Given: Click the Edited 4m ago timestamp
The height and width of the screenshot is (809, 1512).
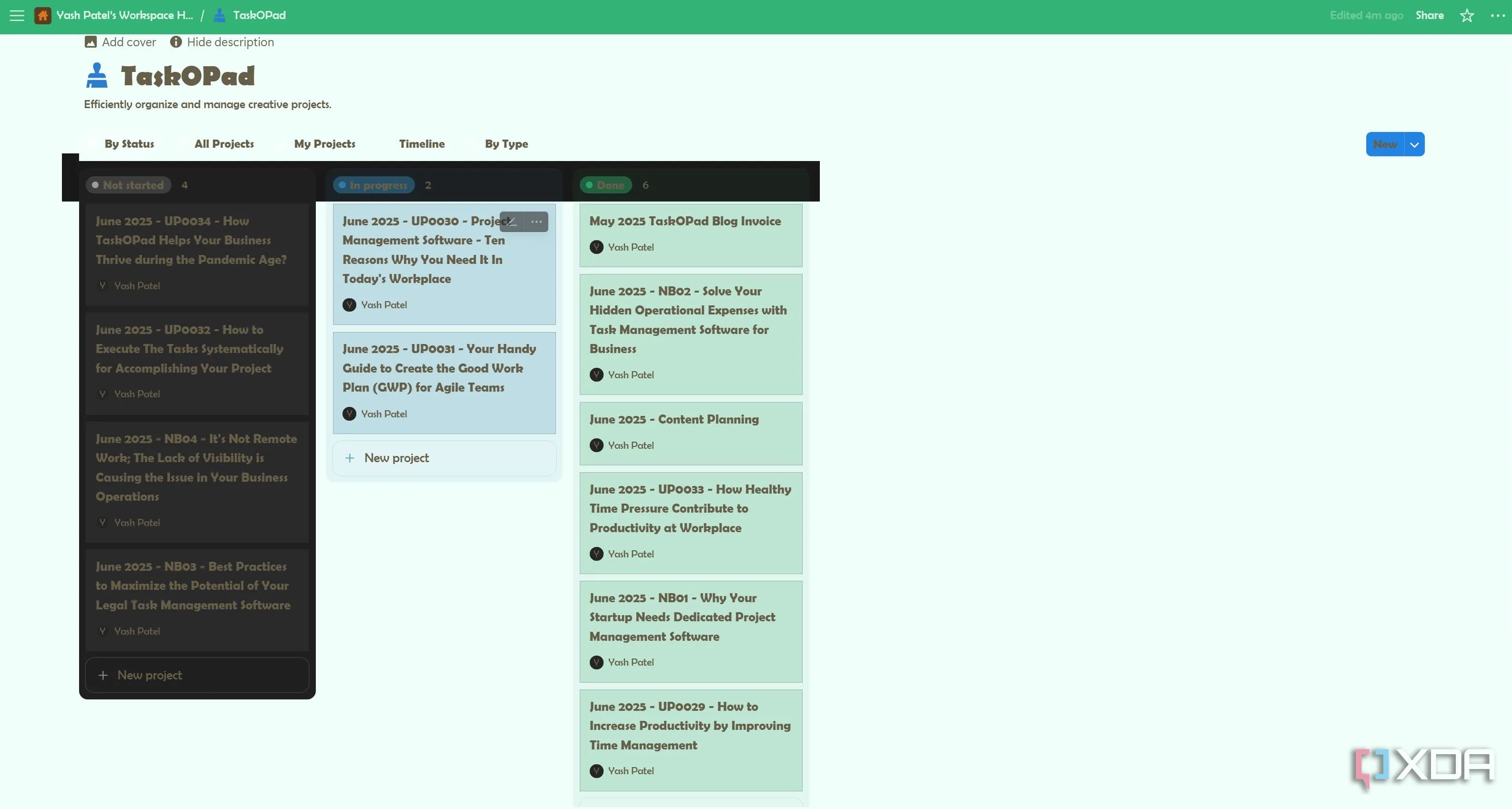Looking at the screenshot, I should point(1366,15).
